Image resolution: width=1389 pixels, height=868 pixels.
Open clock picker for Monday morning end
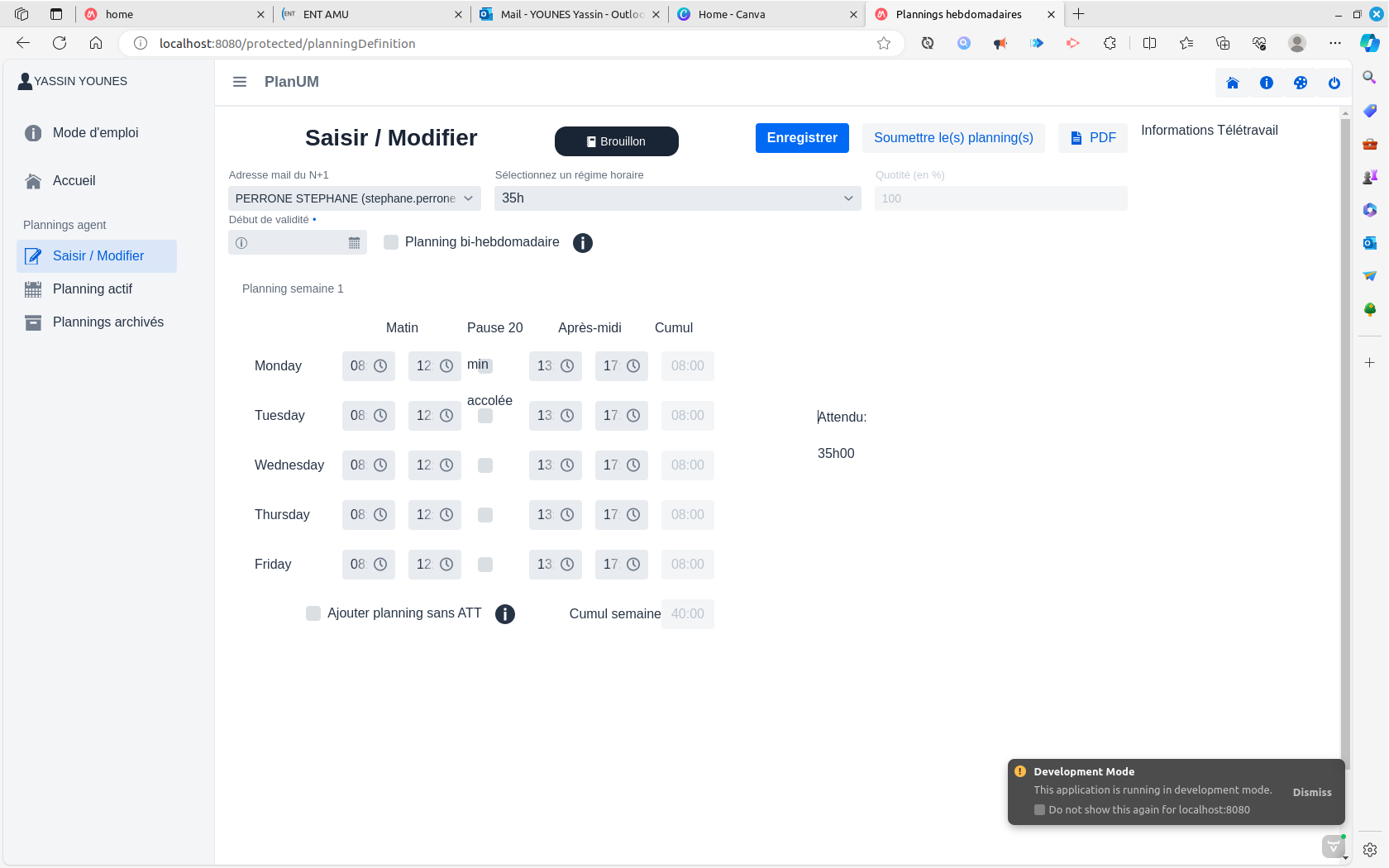(x=446, y=366)
